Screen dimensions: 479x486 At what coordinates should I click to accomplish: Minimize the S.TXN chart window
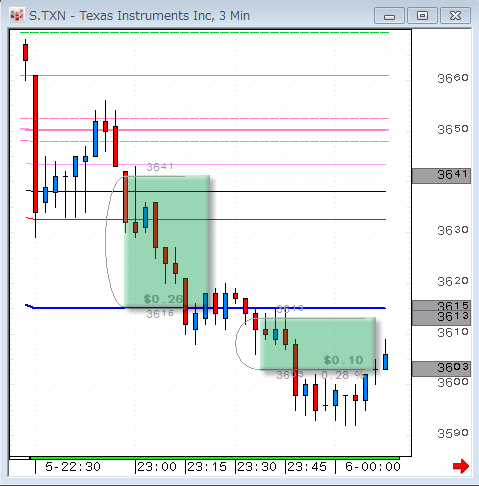(x=389, y=16)
